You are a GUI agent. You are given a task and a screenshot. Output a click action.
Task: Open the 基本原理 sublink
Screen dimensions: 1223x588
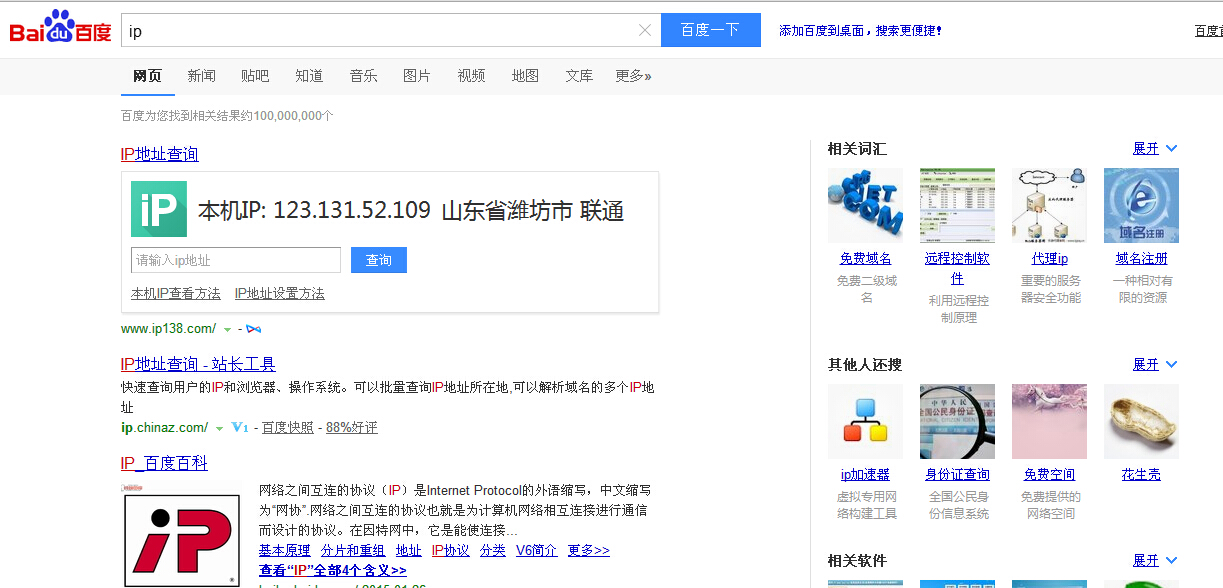click(x=285, y=550)
